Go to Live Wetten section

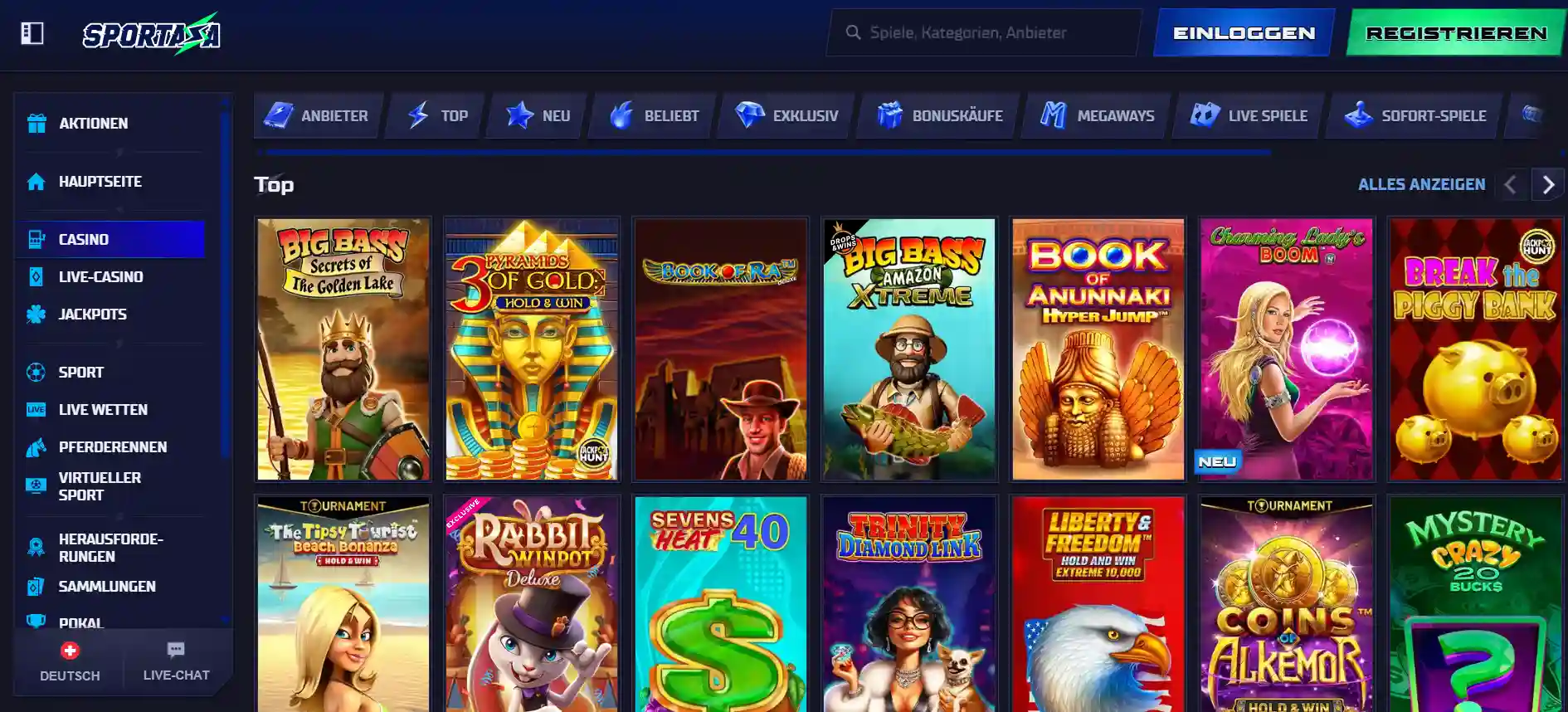[110, 409]
